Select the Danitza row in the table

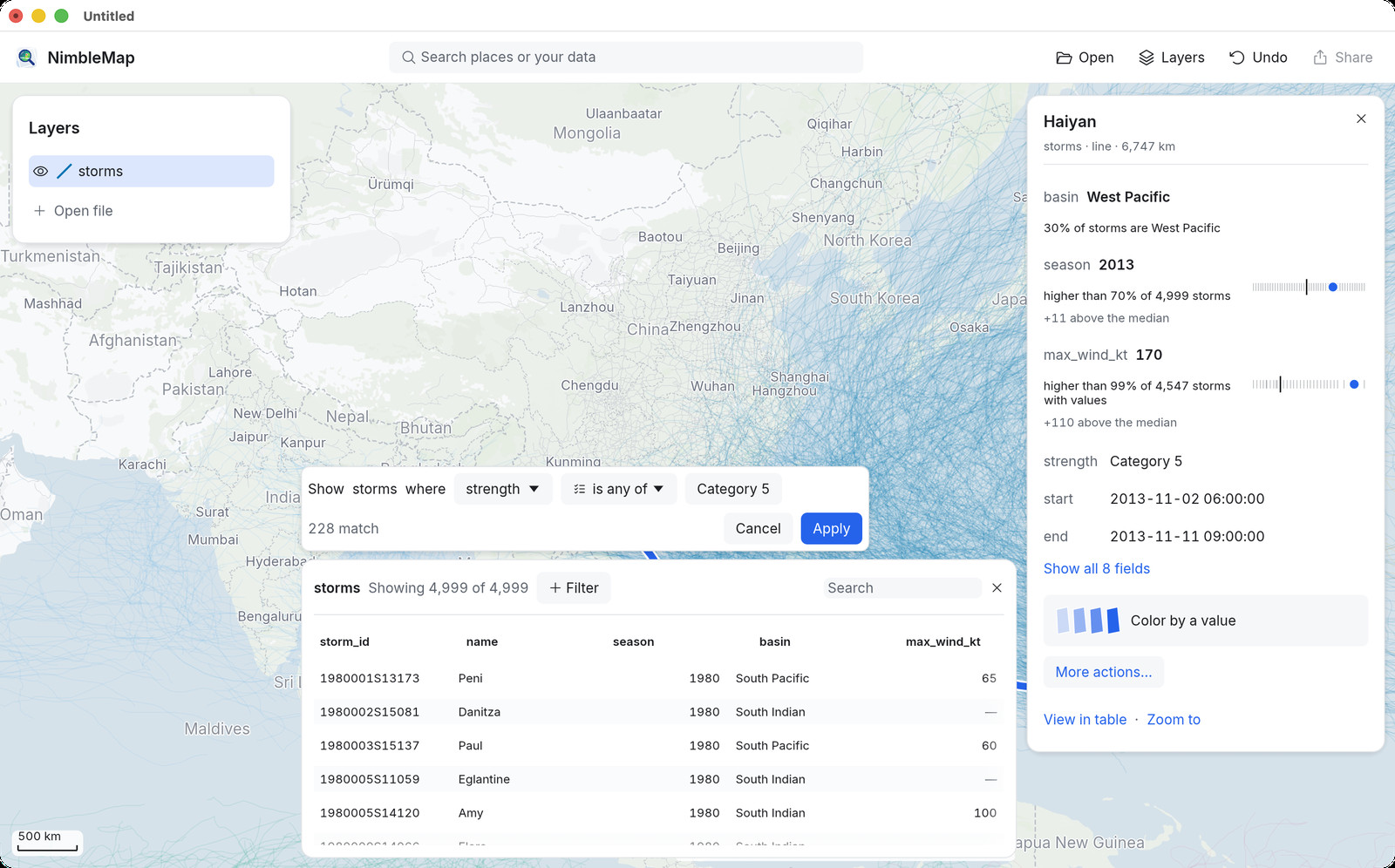[x=659, y=712]
